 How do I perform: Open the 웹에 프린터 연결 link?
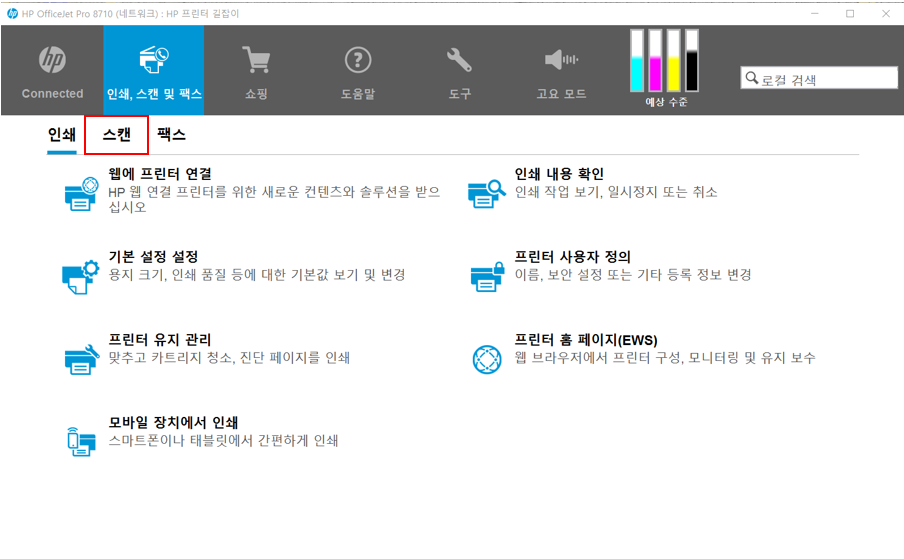(160, 173)
